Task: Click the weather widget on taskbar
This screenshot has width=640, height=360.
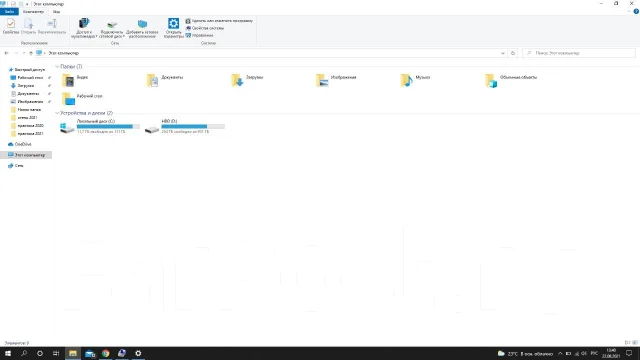Action: [x=525, y=353]
